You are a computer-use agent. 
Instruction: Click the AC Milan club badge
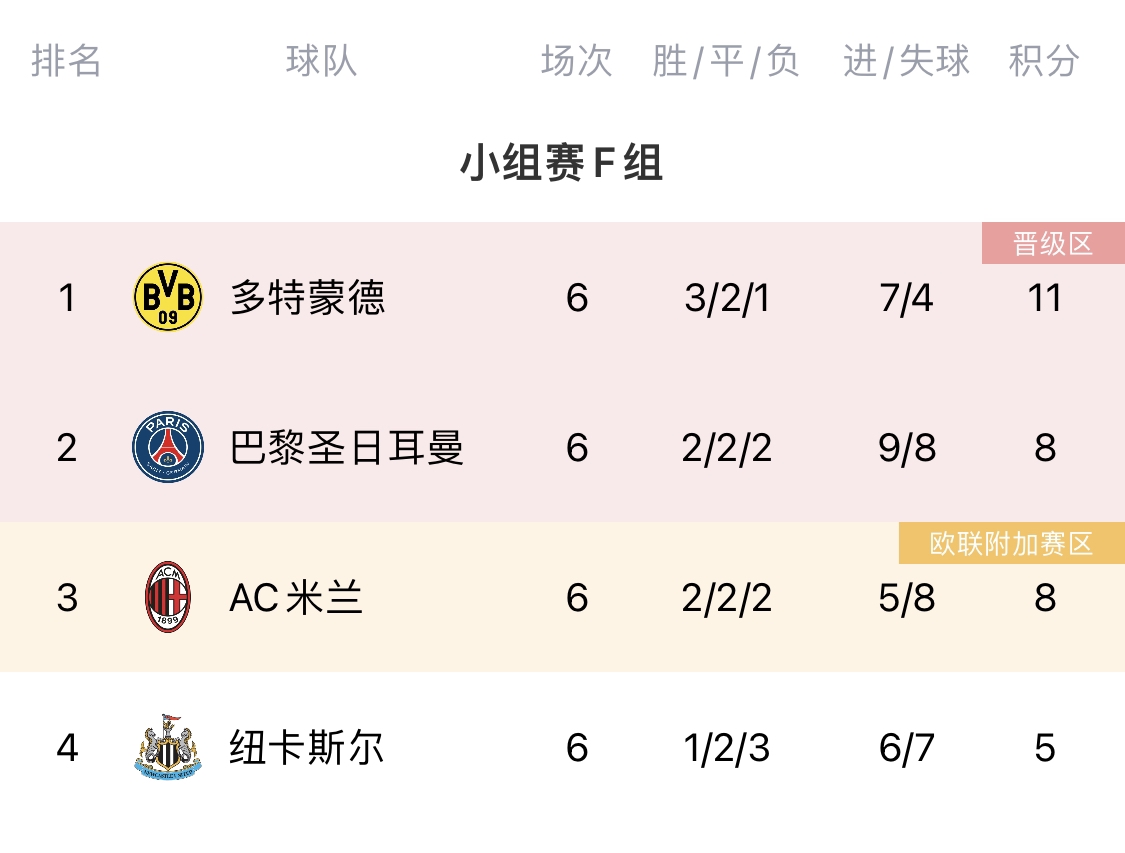point(168,597)
